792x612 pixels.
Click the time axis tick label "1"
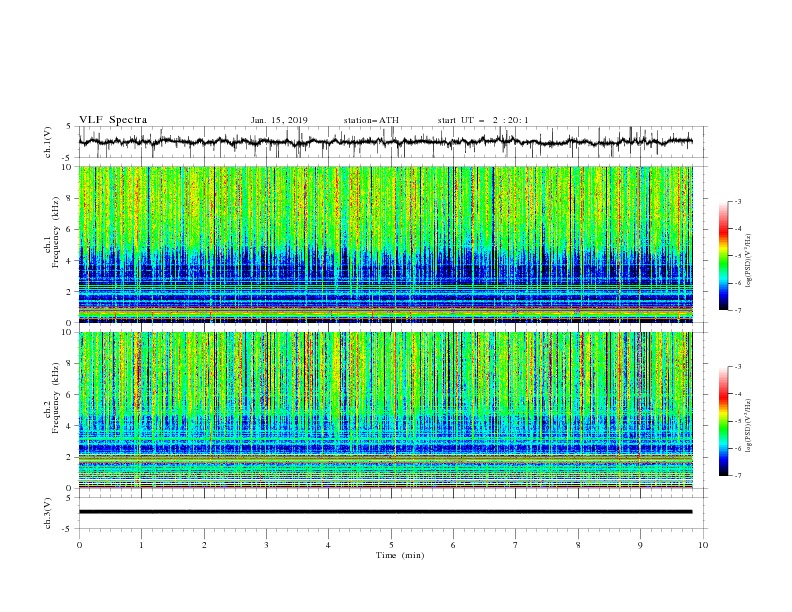141,545
